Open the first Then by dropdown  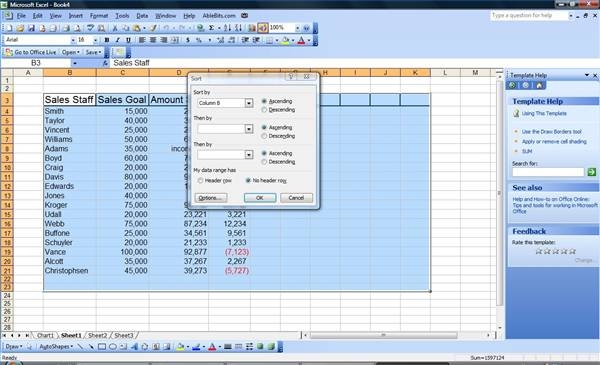pos(249,129)
